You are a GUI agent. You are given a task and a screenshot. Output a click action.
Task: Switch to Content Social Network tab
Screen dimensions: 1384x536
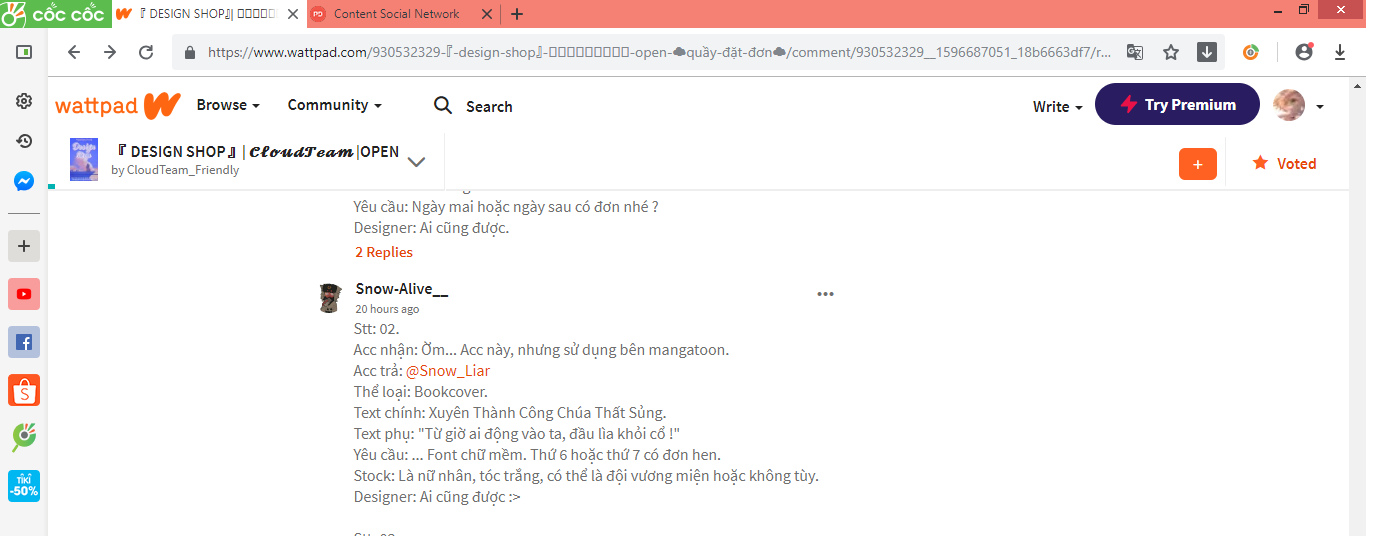coord(401,14)
